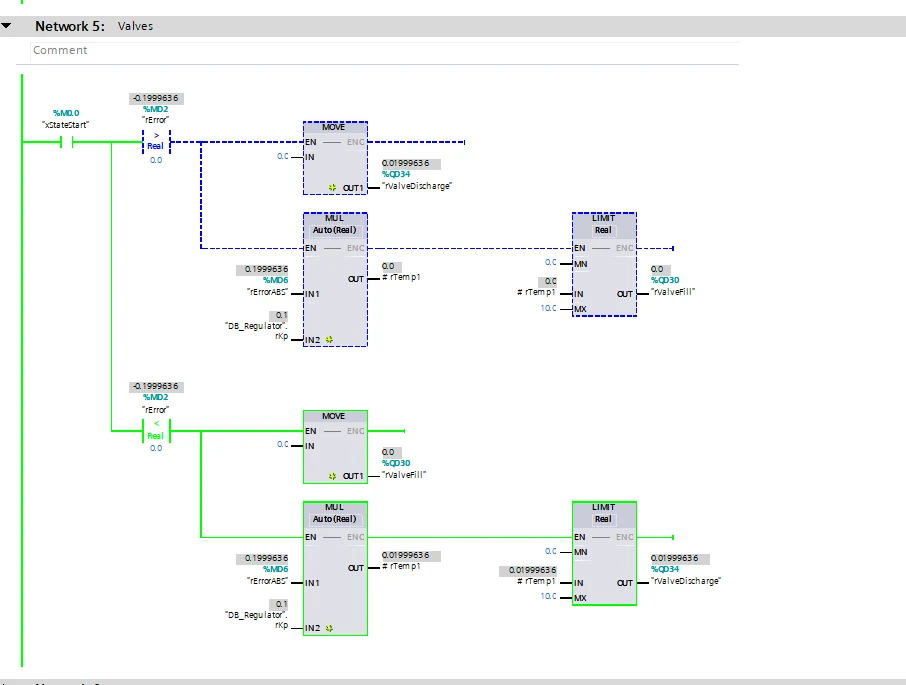906x685 pixels.
Task: Select %MD6 at dashed-blue MUL IN1
Action: click(x=275, y=280)
